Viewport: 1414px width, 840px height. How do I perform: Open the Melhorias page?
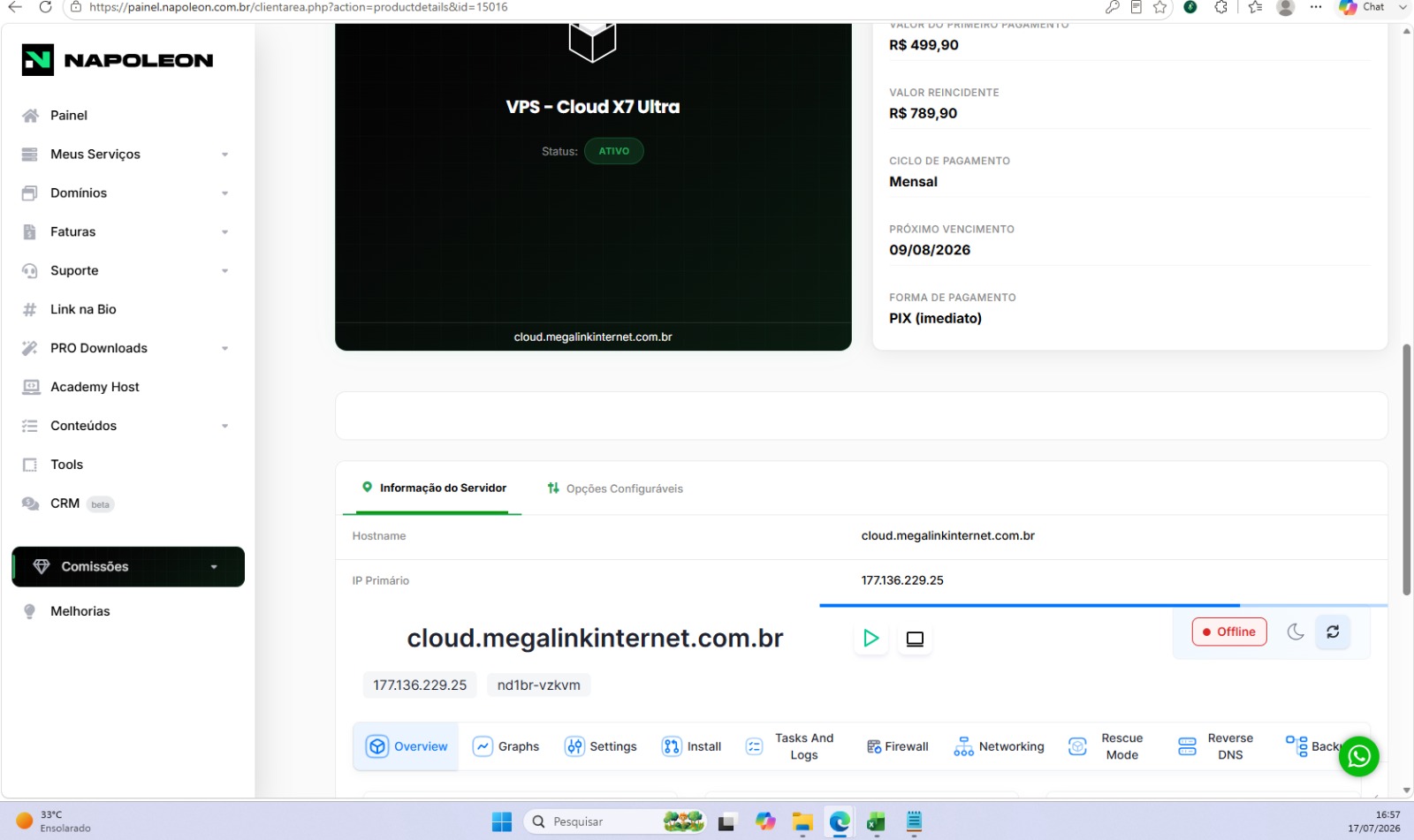click(x=80, y=611)
